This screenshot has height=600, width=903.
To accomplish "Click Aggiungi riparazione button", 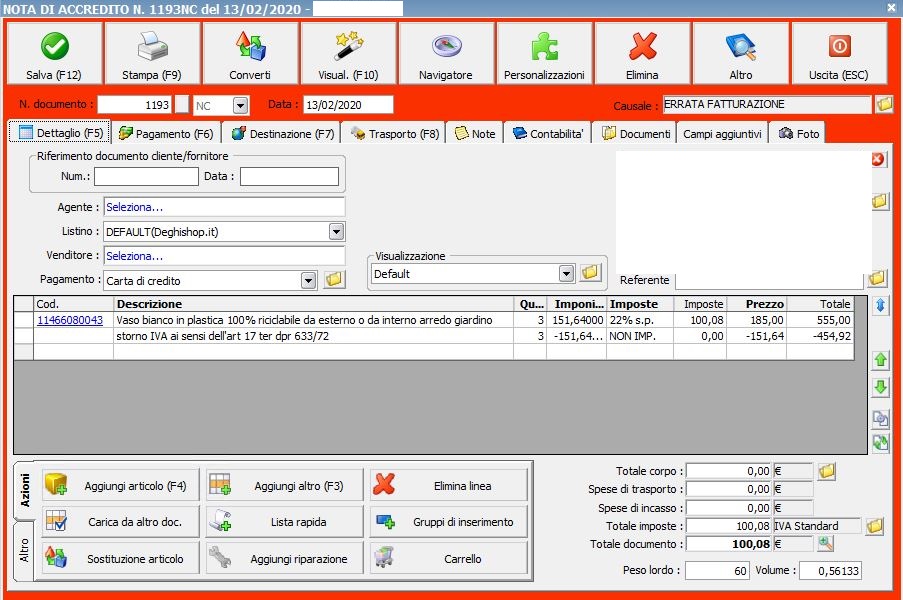I will (x=285, y=558).
